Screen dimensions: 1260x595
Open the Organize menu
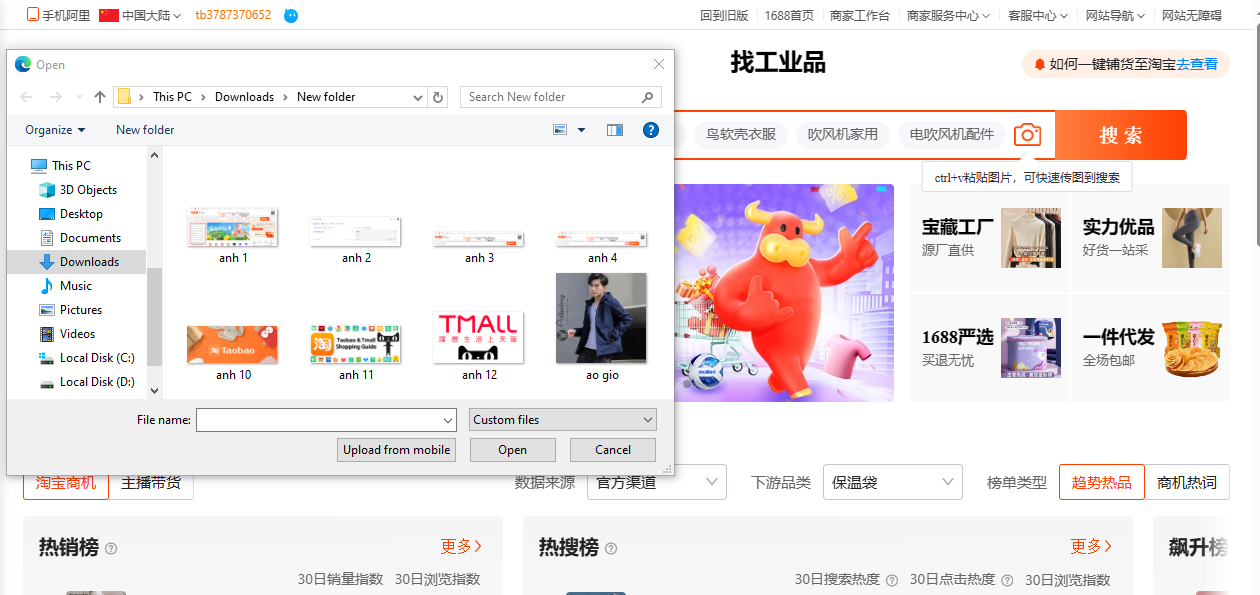click(x=55, y=130)
